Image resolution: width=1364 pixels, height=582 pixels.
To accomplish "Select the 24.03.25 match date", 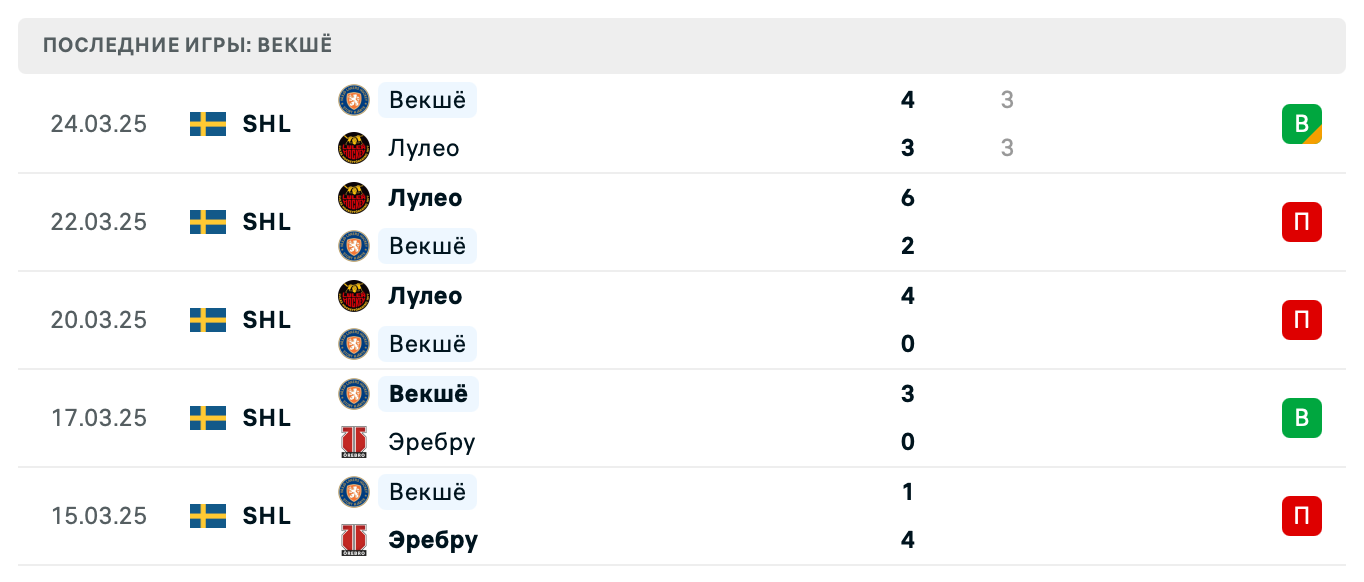I will coord(99,124).
